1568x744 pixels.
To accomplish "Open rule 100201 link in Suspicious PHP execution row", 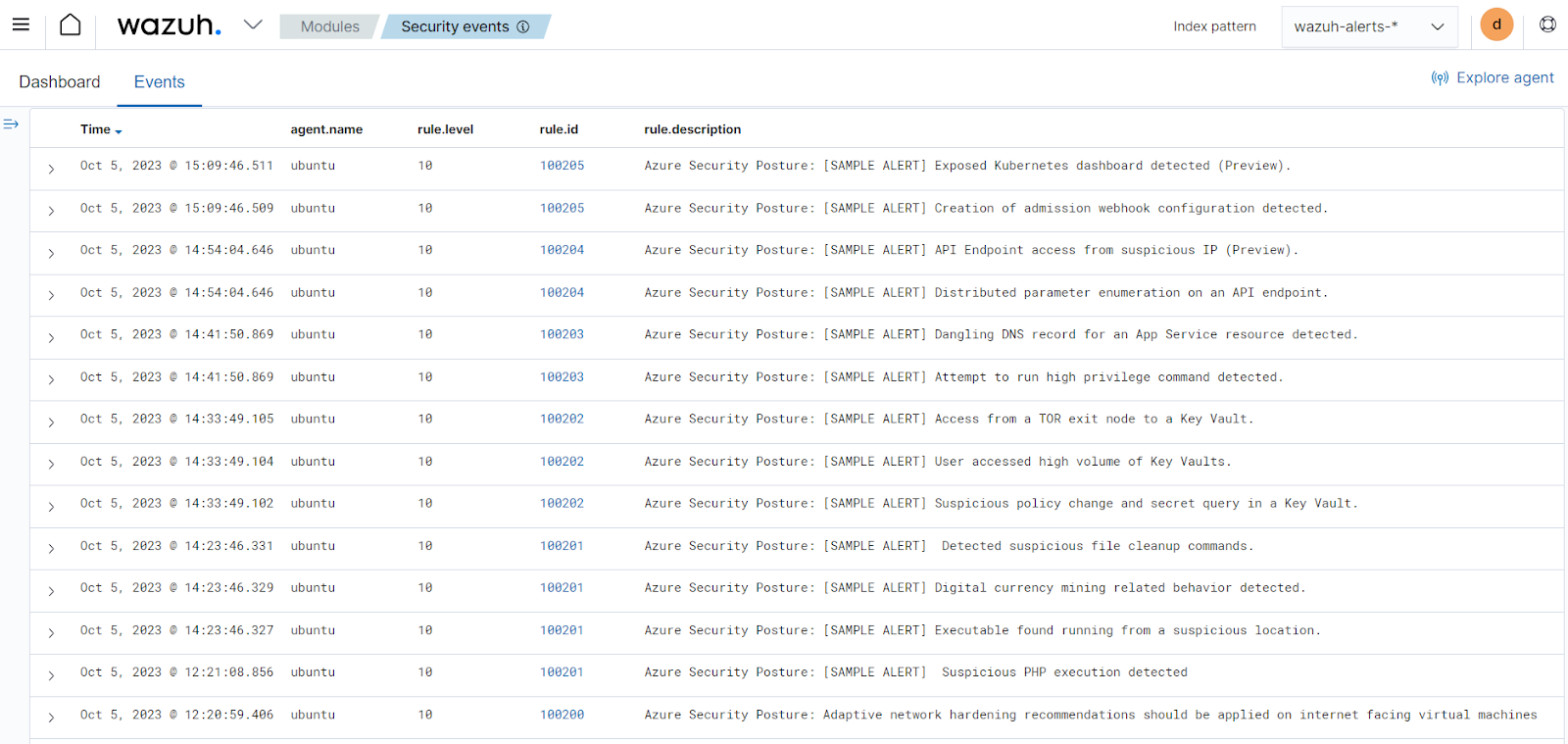I will click(x=562, y=671).
